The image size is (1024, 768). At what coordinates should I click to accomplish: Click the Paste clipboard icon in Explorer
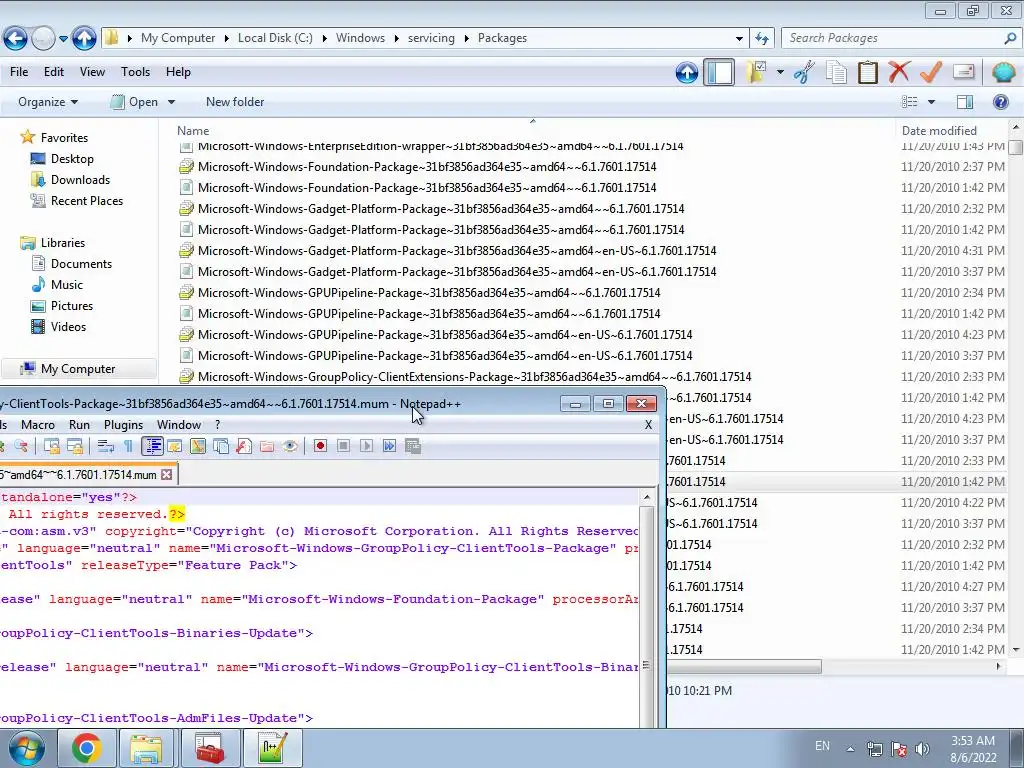click(x=867, y=72)
